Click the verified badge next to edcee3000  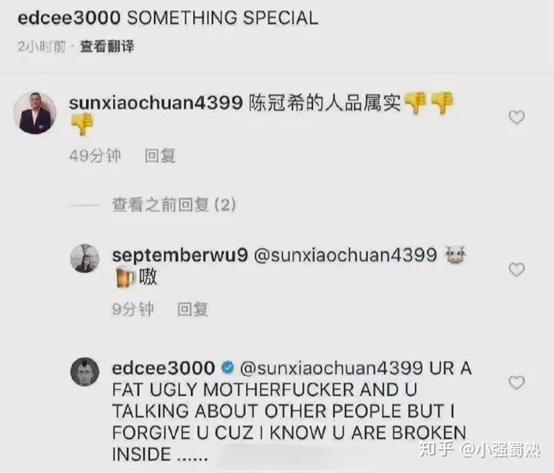pyautogui.click(x=228, y=368)
